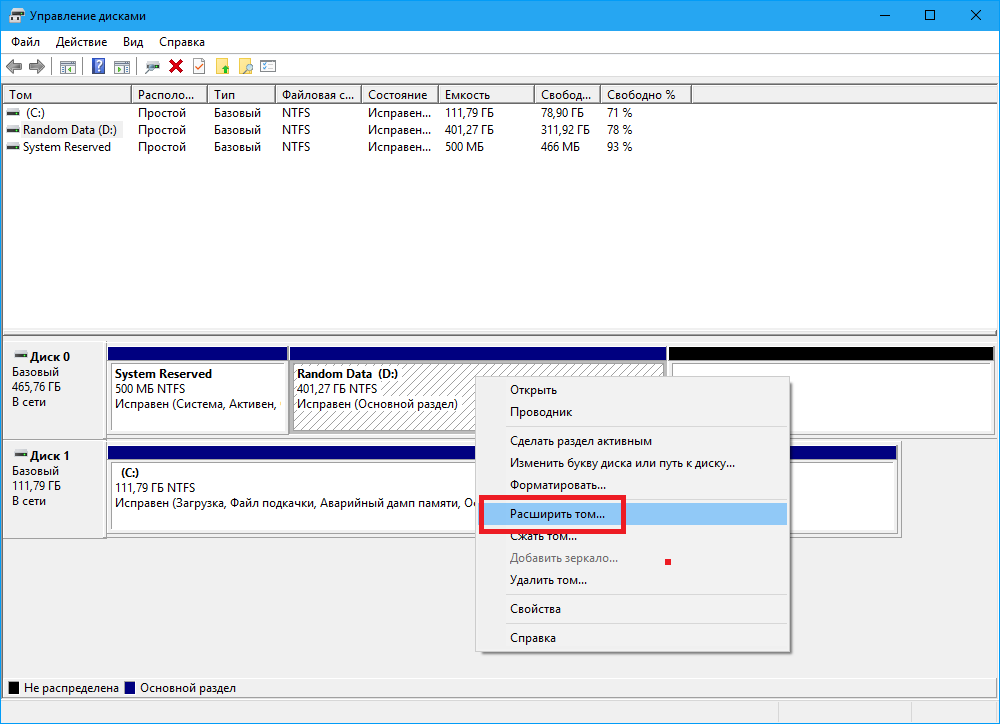Screen dimensions: 1000x724
Task: Click the Back arrow toolbar icon
Action: (14, 66)
